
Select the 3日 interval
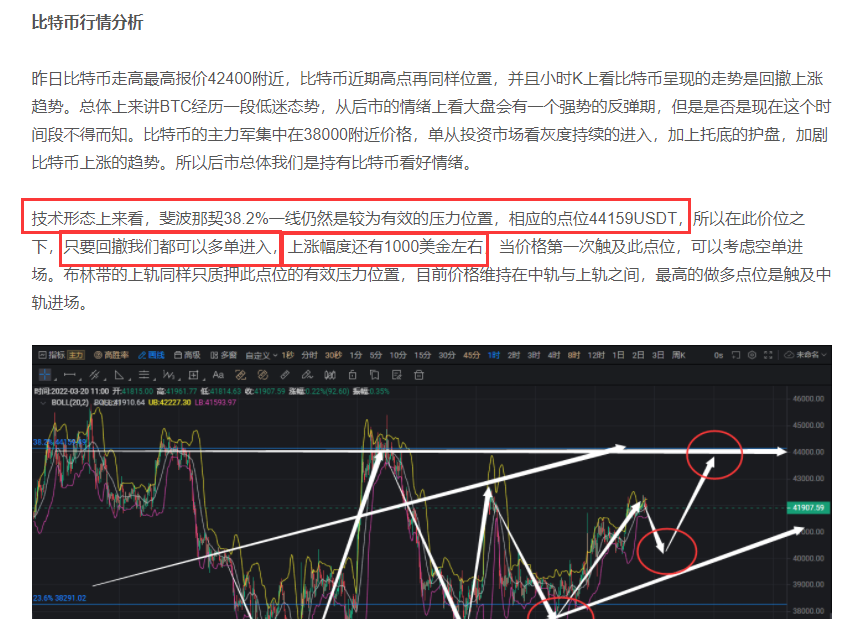coord(658,355)
